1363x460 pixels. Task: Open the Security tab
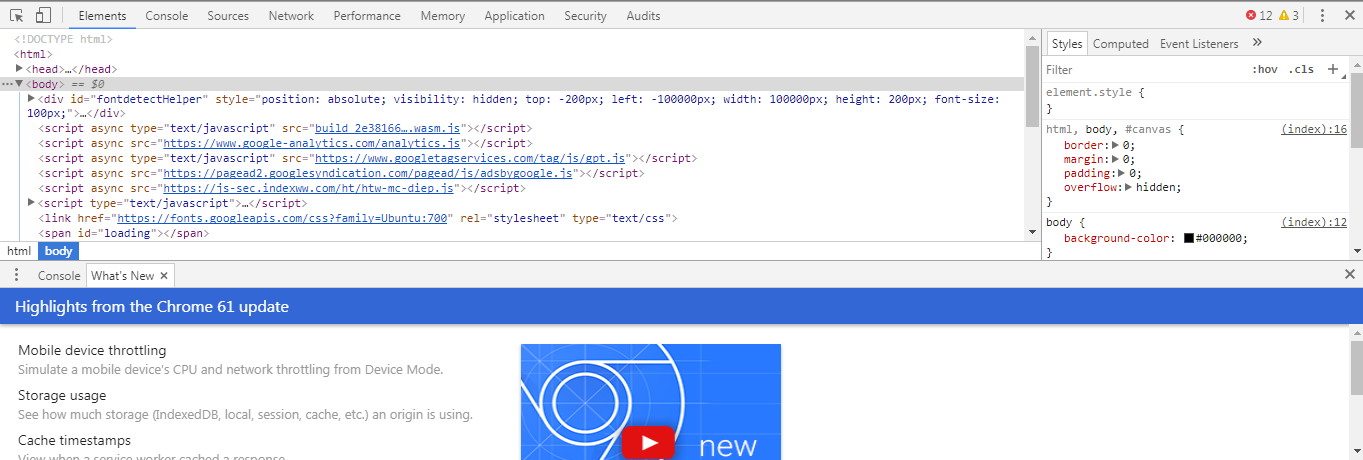[585, 16]
